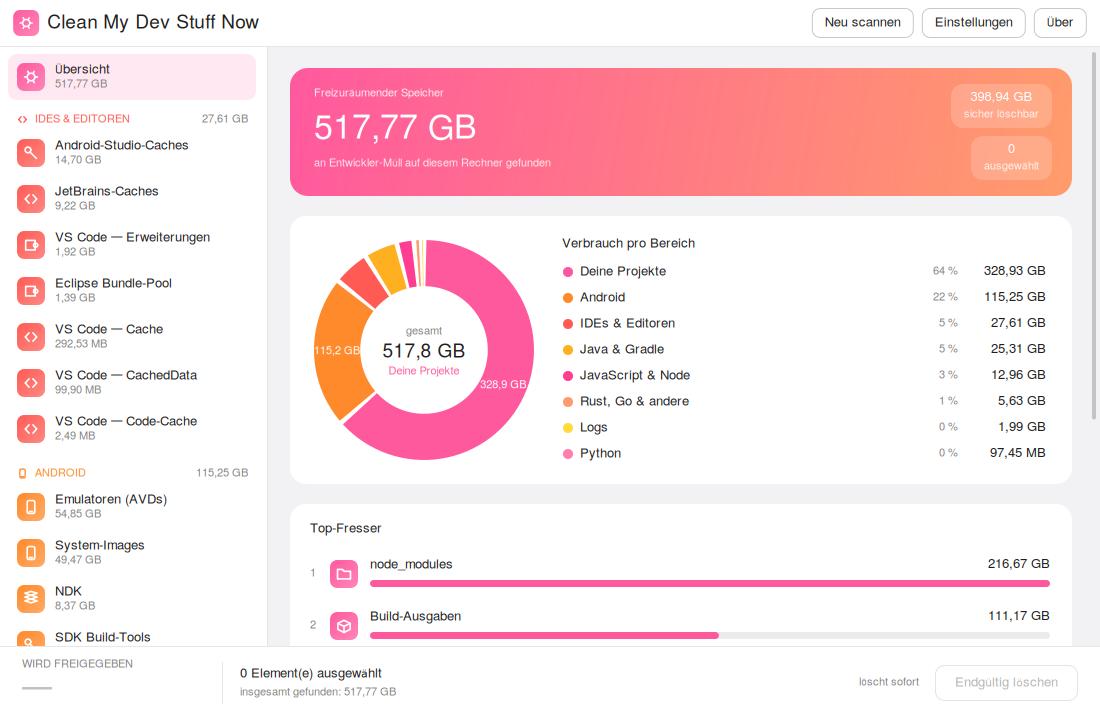Screen dimensions: 1100x720
Task: Open the Übersicht sidebar icon
Action: pos(31,77)
